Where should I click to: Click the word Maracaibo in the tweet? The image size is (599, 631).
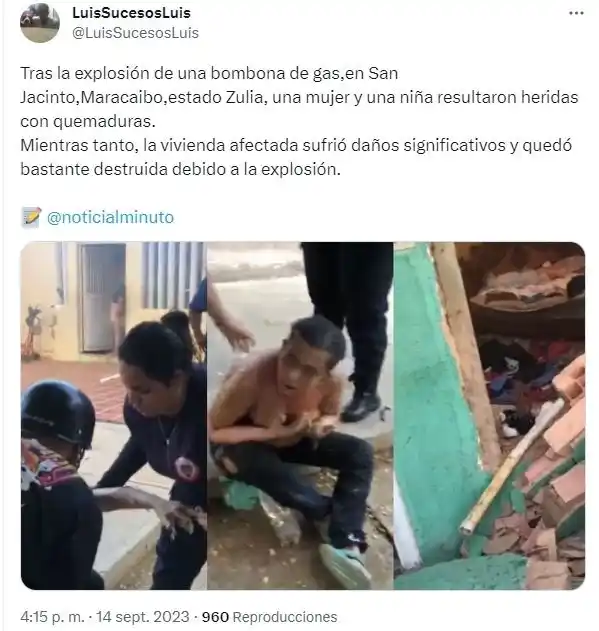(122, 97)
